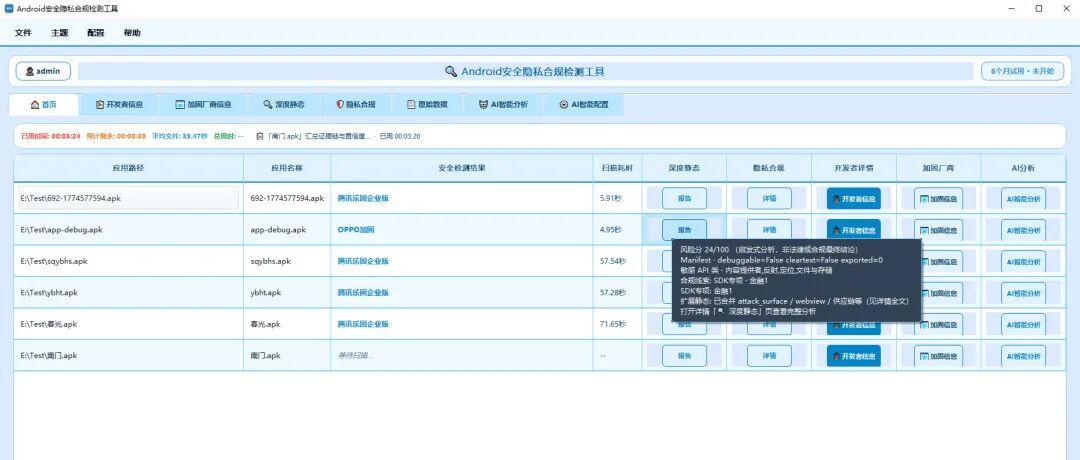
Task: View 详情 for 南门.apk
Action: (x=769, y=356)
